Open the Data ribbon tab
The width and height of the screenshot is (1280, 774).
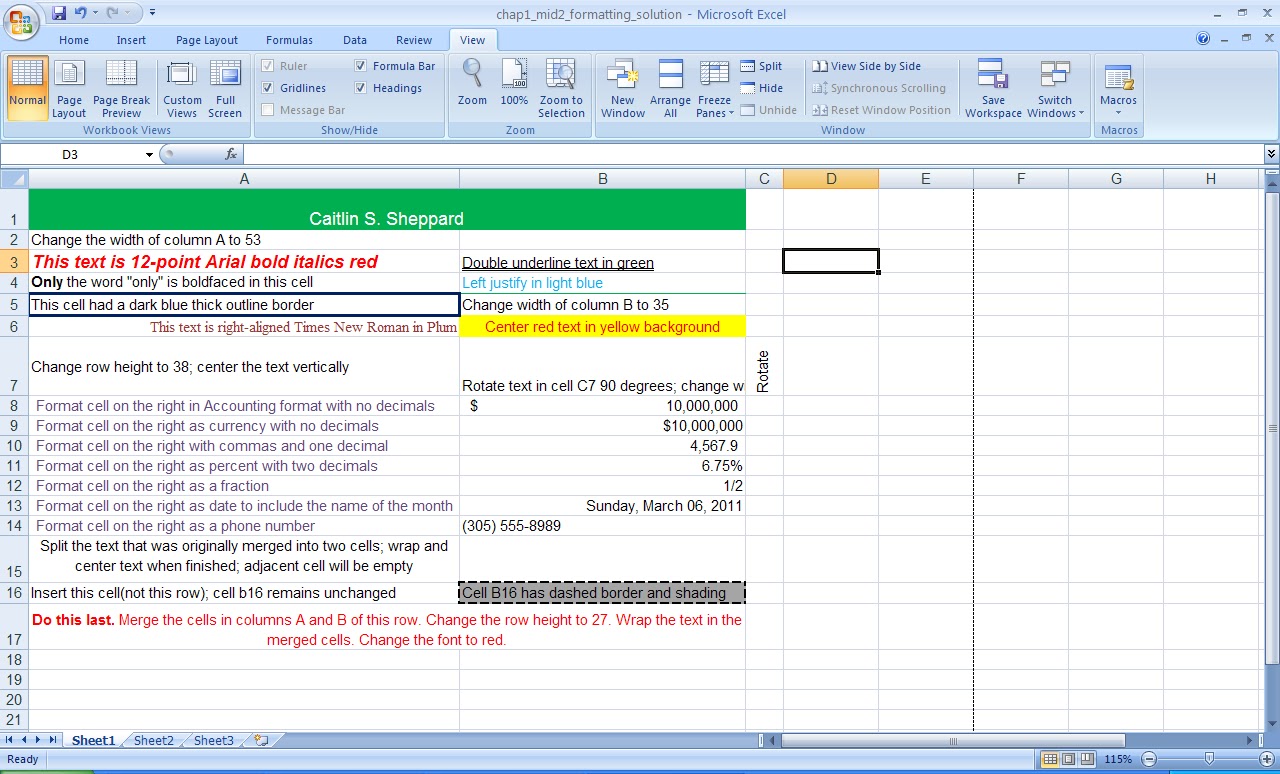(355, 40)
